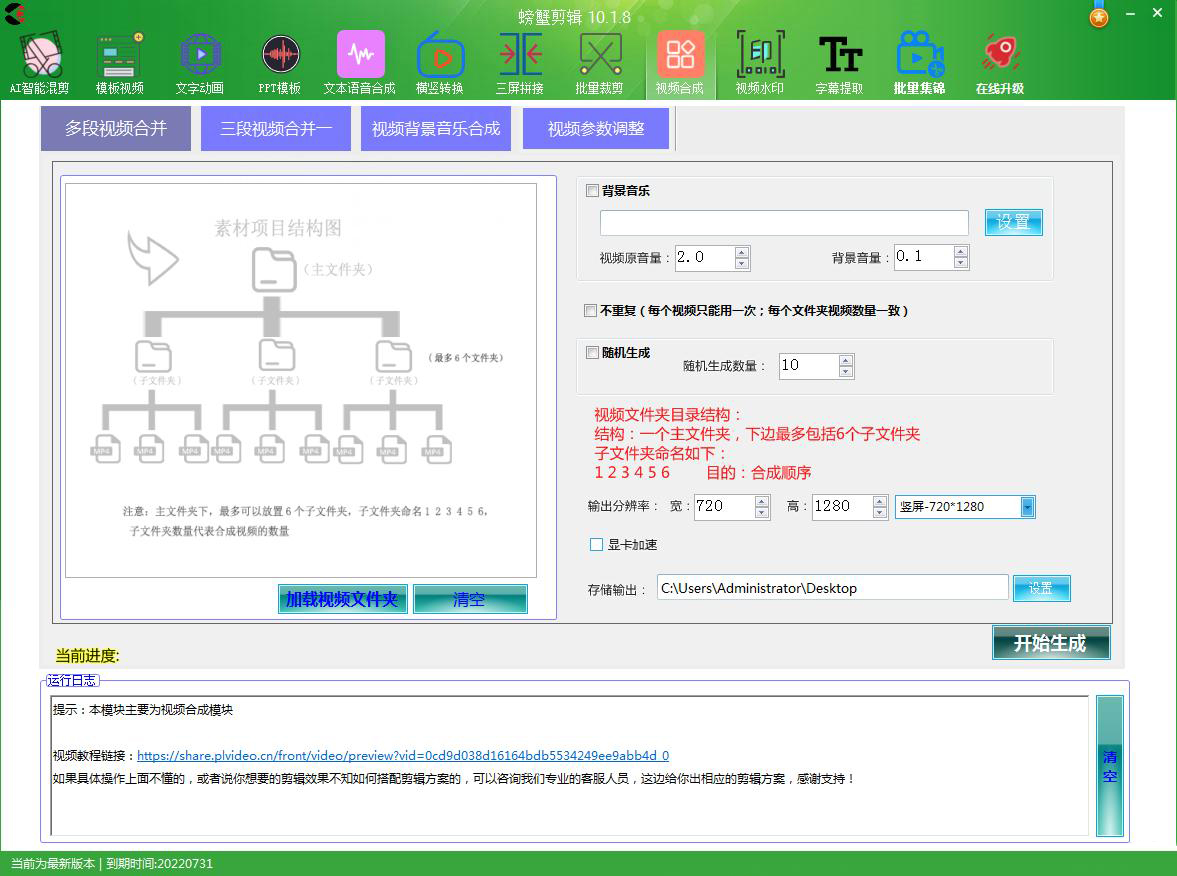Open the 竖屏-720*1280 resolution dropdown
Image resolution: width=1177 pixels, height=876 pixels.
(1028, 507)
